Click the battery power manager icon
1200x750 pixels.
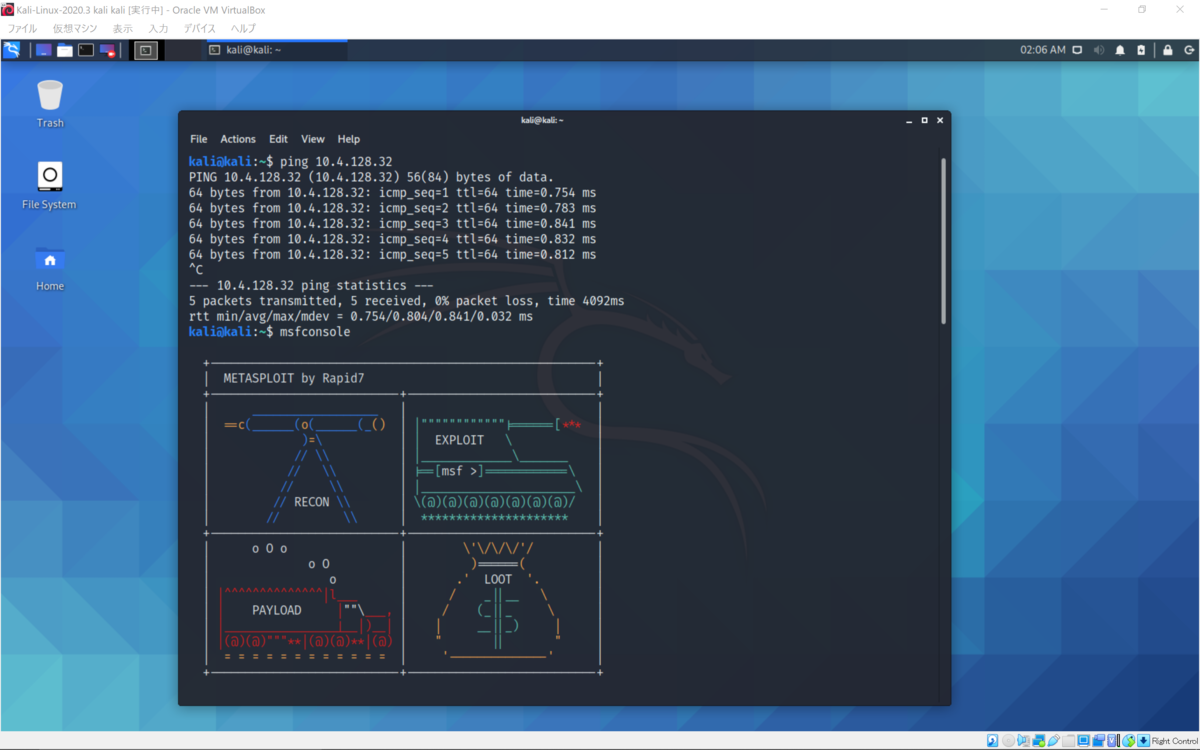1141,50
